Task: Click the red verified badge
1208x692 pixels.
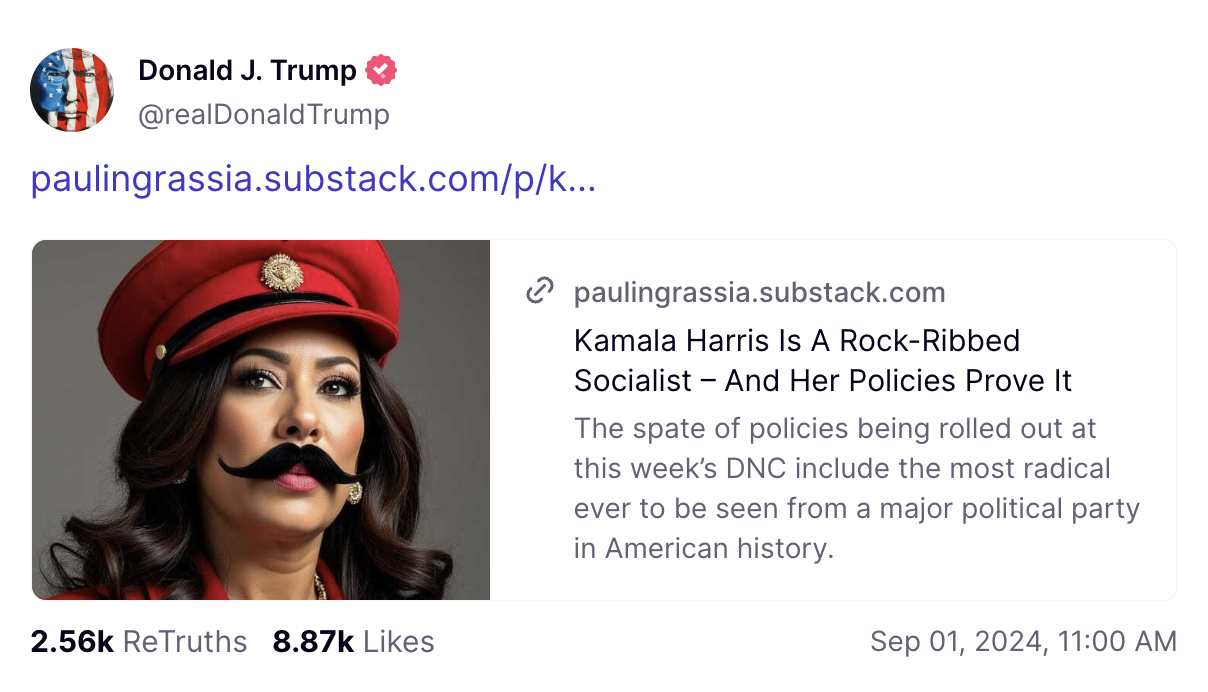Action: point(381,70)
